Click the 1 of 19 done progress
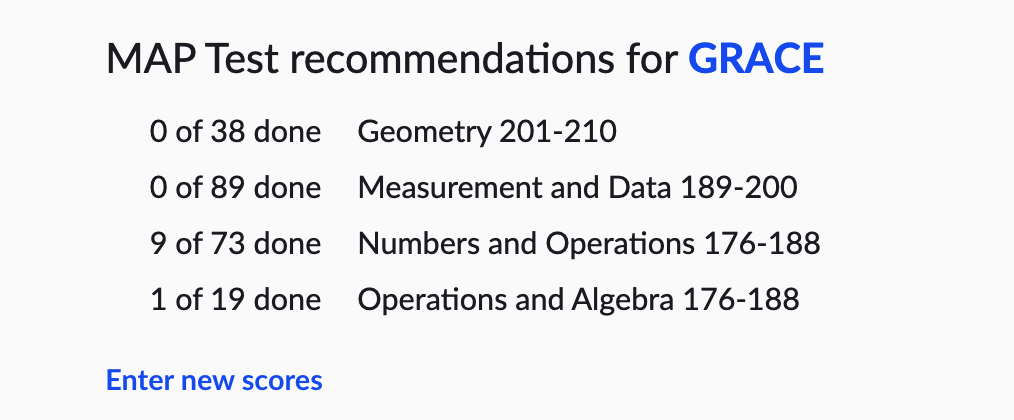This screenshot has height=420, width=1014. (x=235, y=299)
